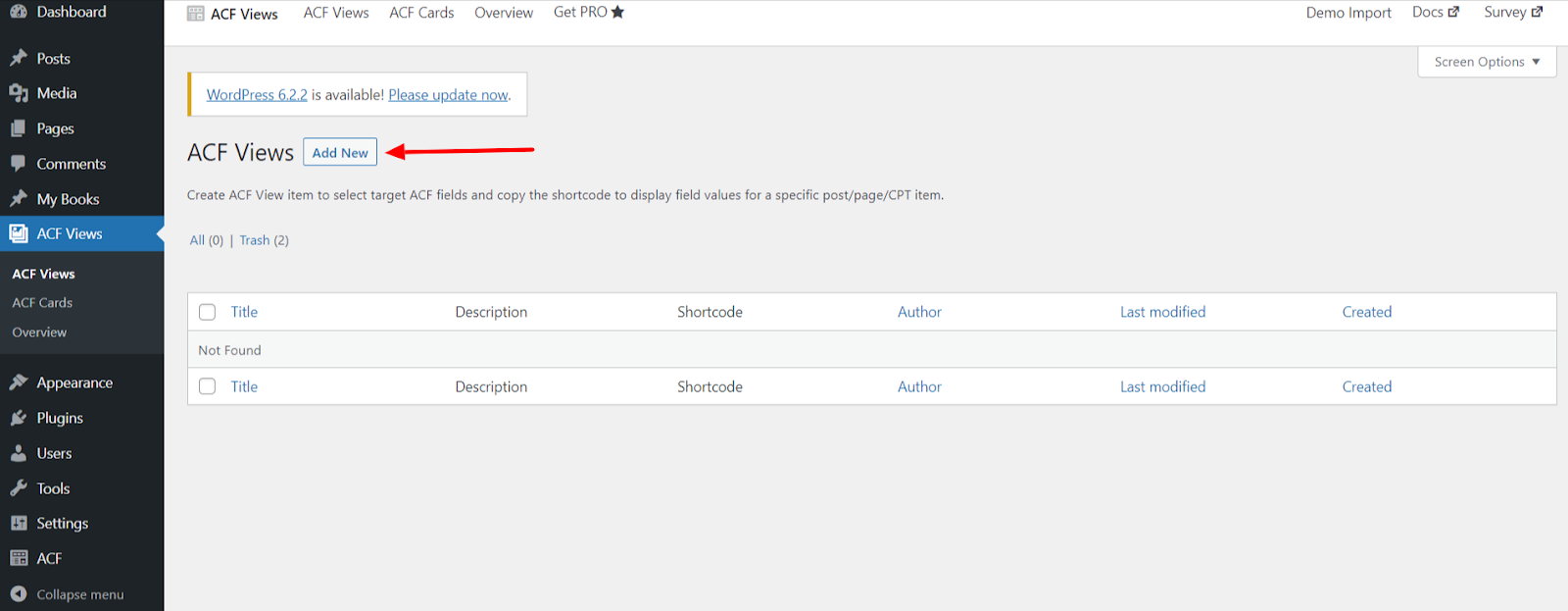Click the Pages icon in sidebar
This screenshot has height=611, width=1568.
(19, 128)
